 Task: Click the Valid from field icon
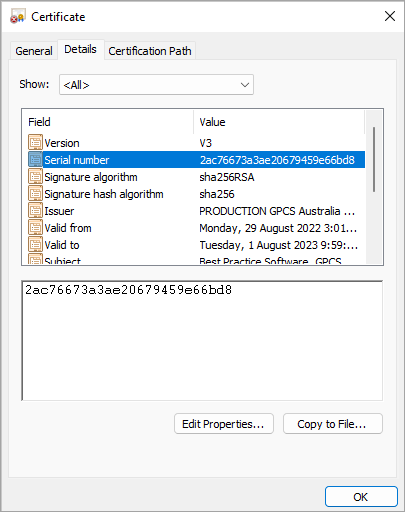pos(35,228)
